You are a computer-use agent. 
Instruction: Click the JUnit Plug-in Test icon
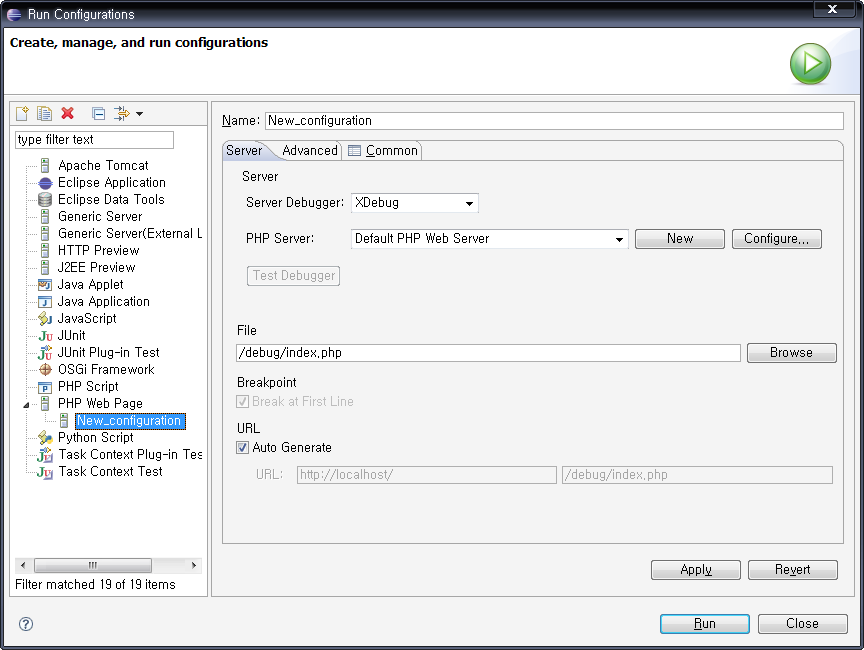point(45,353)
